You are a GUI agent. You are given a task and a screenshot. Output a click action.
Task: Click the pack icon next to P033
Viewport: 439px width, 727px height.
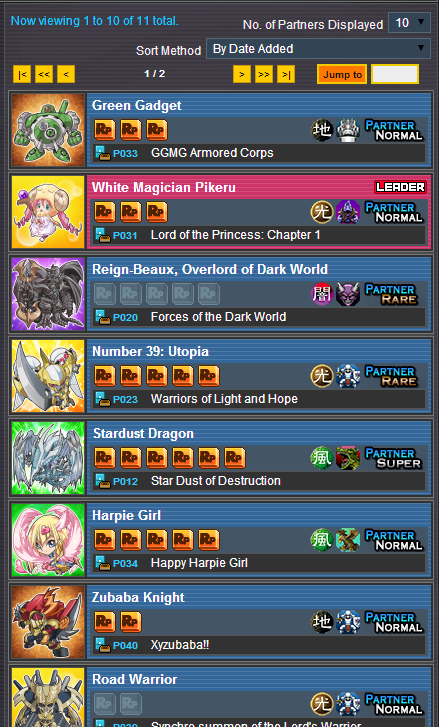(x=102, y=153)
